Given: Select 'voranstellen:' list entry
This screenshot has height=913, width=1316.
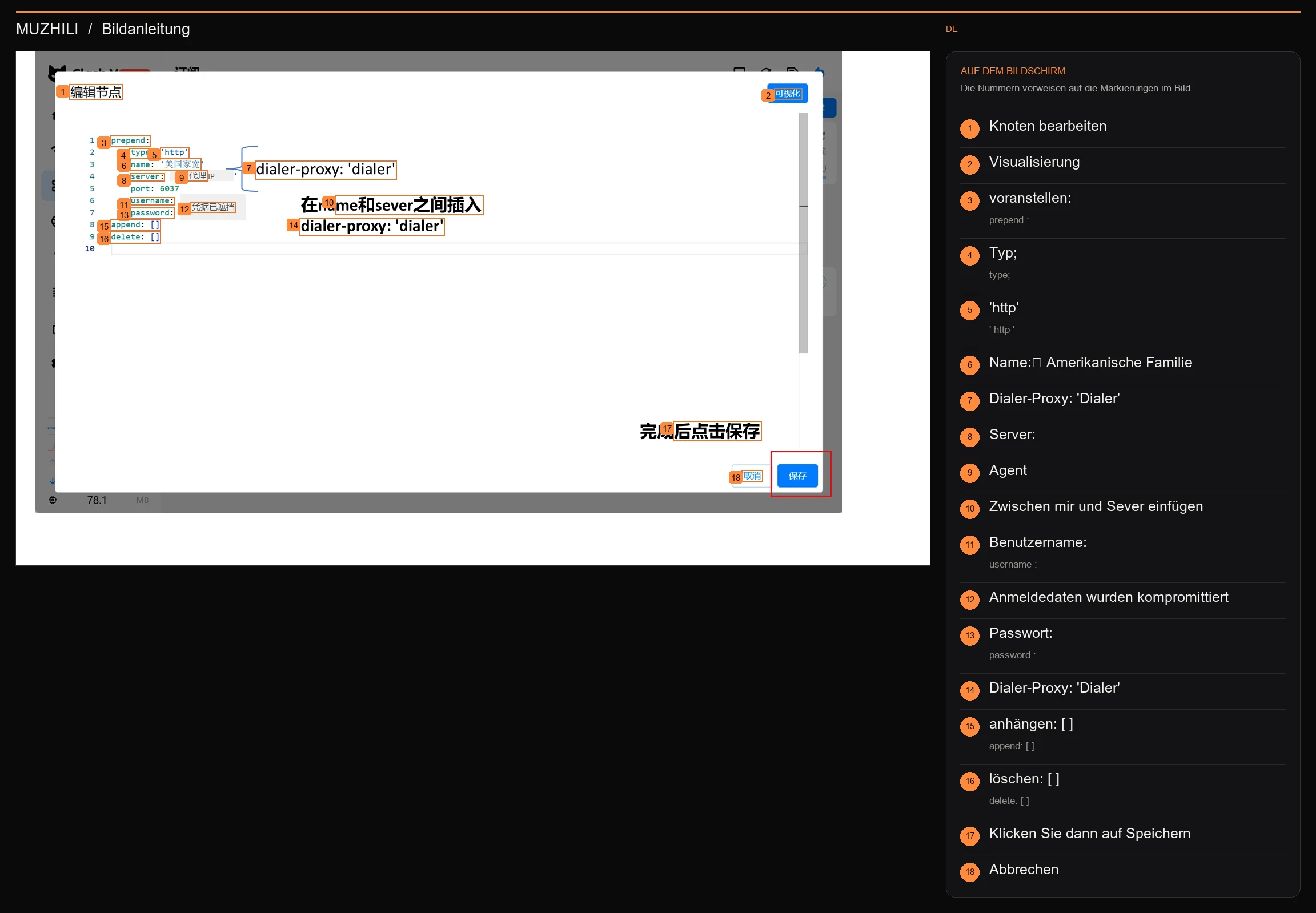Looking at the screenshot, I should tap(1122, 211).
